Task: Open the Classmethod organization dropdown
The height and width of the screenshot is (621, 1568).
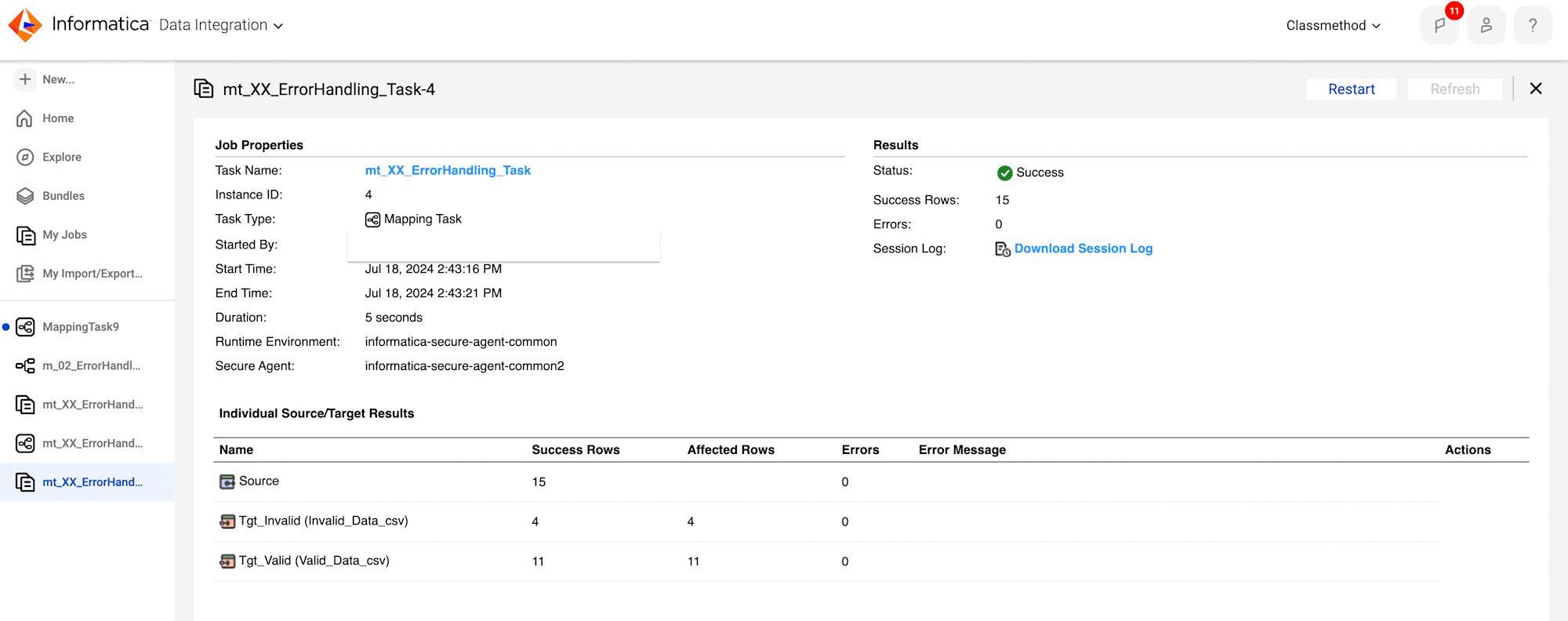Action: 1333,25
